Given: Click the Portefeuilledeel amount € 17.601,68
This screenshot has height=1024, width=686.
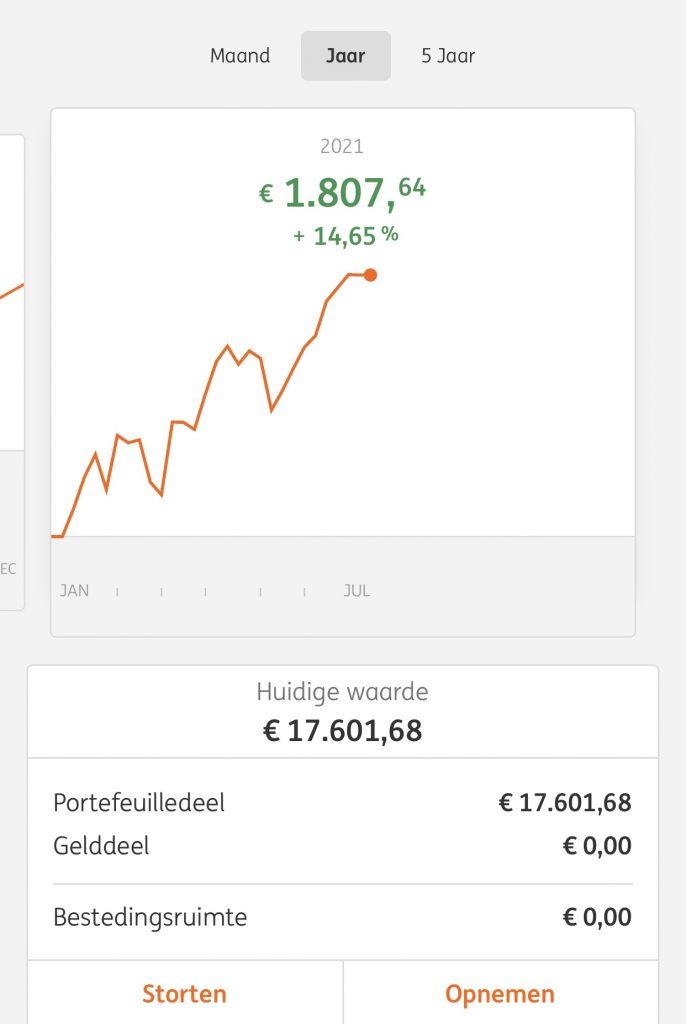Looking at the screenshot, I should tap(565, 803).
